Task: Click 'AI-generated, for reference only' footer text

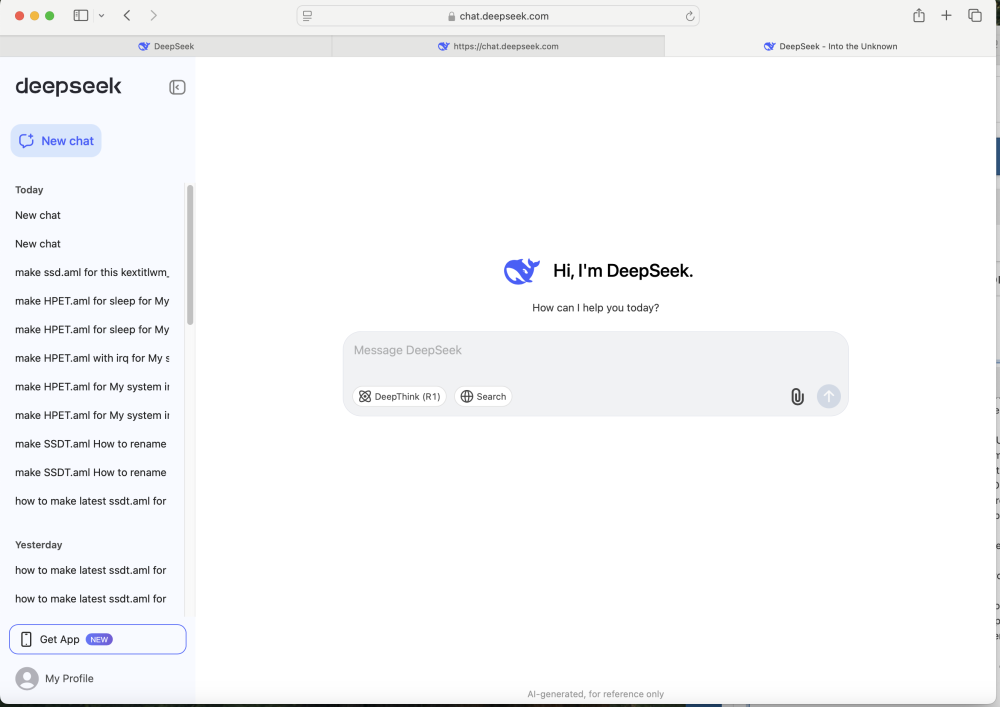Action: (596, 694)
